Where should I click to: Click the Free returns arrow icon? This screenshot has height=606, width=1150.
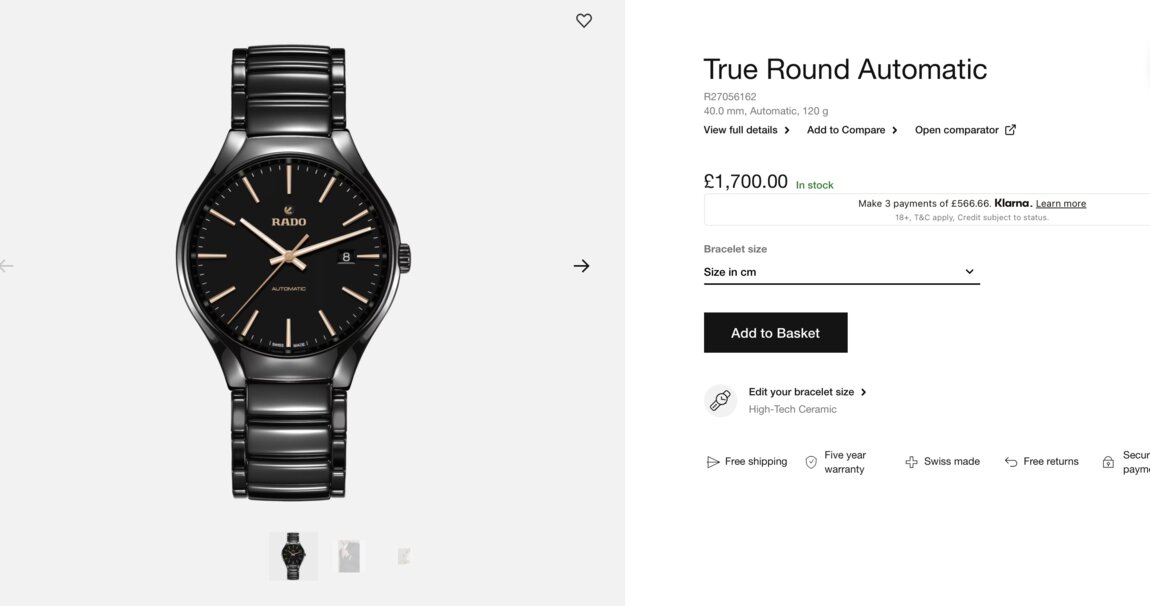[1011, 462]
